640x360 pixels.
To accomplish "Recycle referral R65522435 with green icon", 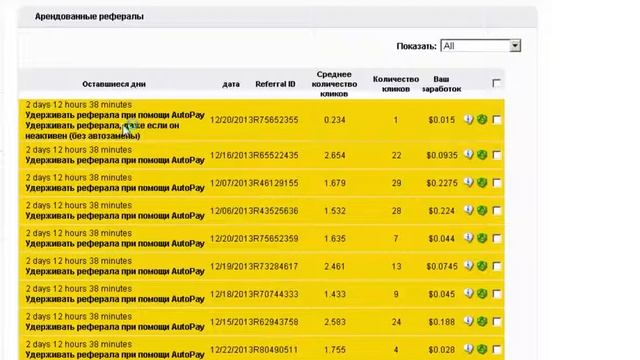I will 482,155.
